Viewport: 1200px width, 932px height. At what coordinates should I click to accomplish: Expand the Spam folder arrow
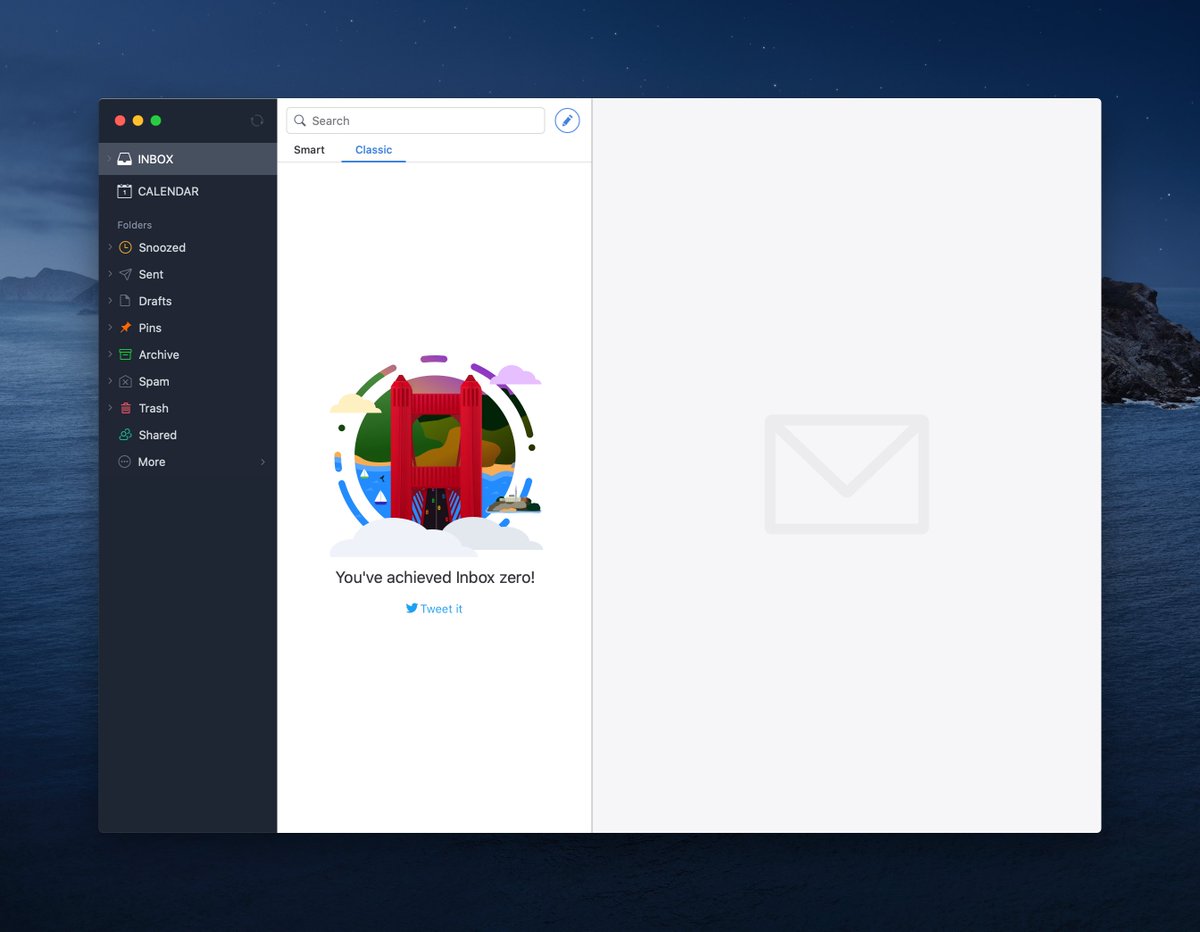[110, 381]
